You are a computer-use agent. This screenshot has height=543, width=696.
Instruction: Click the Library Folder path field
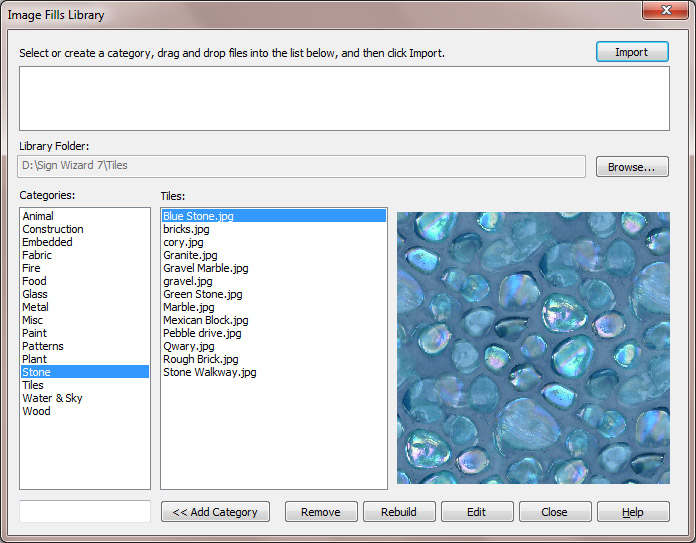[301, 166]
